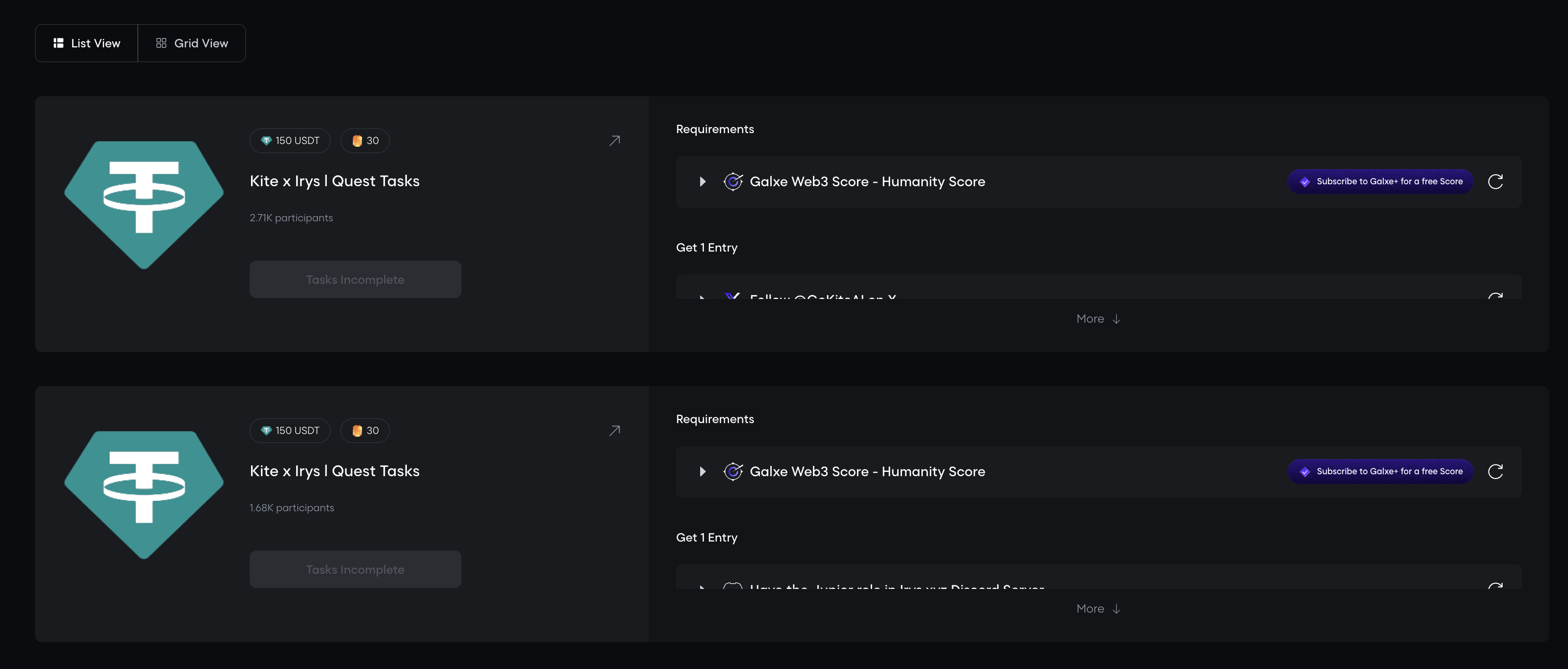The height and width of the screenshot is (669, 1568).
Task: Click Tasks Incomplete button in first quest
Action: coord(355,280)
